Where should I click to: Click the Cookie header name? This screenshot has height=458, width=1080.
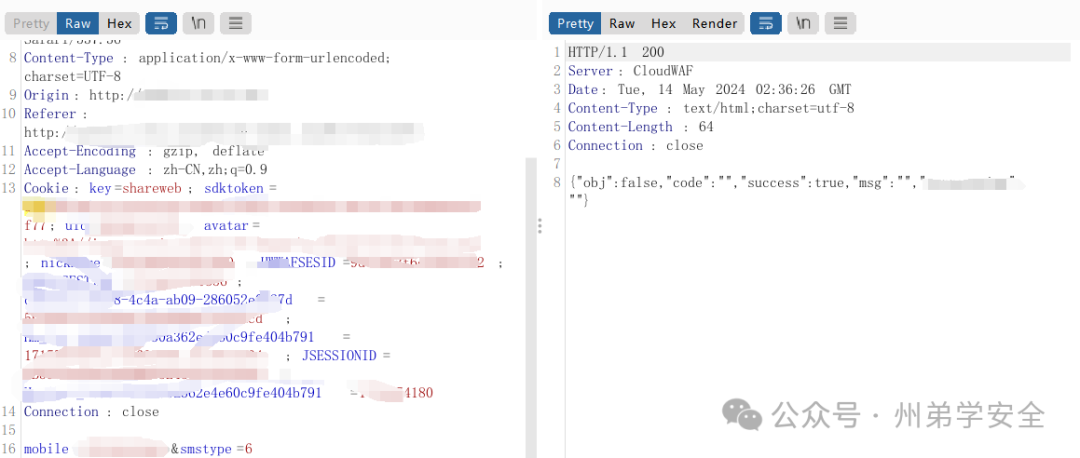[46, 188]
